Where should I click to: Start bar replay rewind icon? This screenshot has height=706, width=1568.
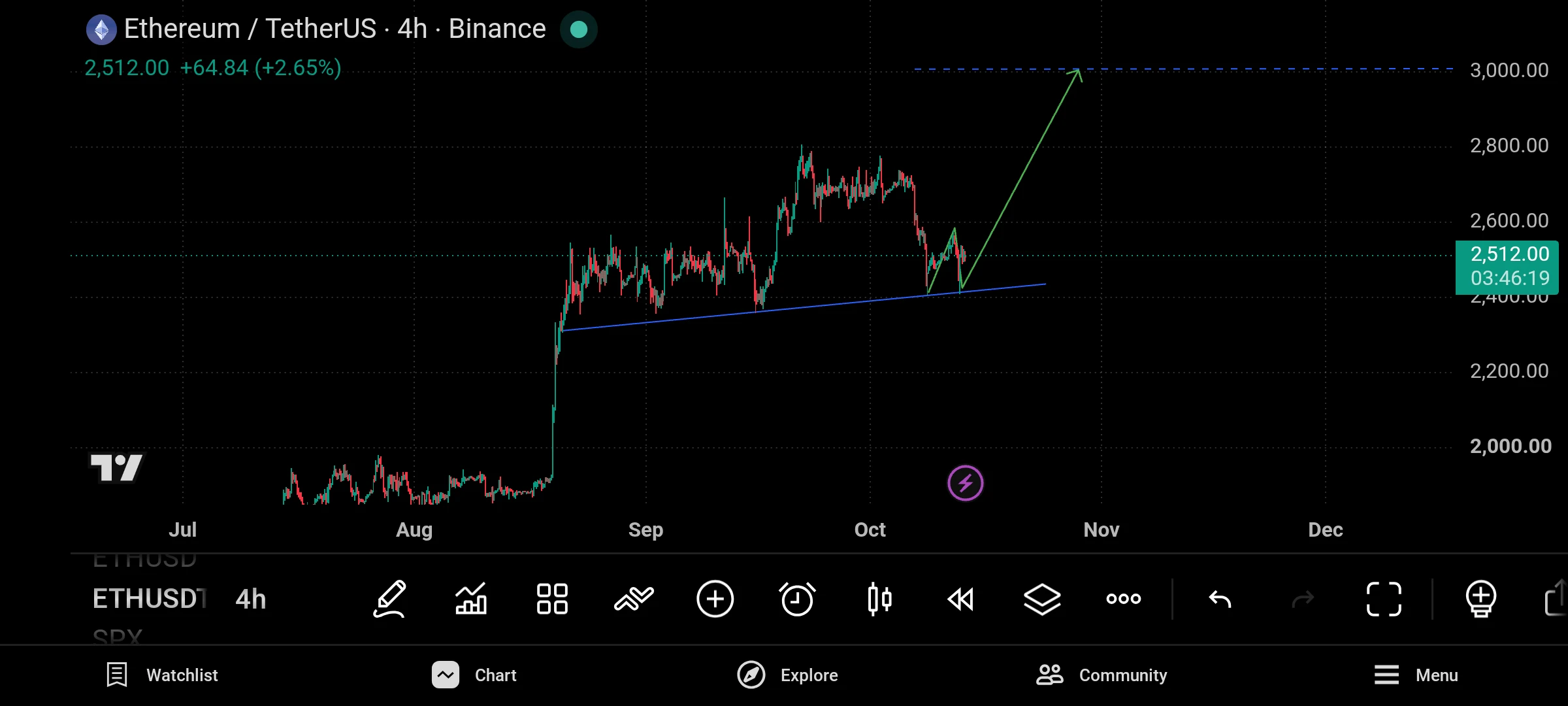coord(960,599)
